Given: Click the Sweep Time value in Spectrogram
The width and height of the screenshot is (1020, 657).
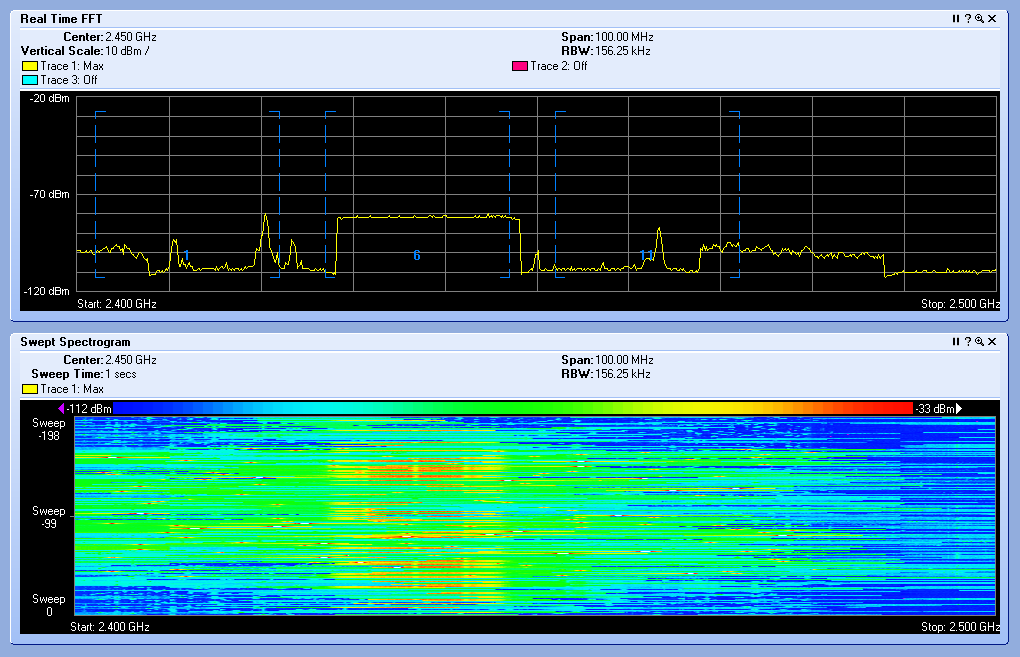Looking at the screenshot, I should 121,374.
